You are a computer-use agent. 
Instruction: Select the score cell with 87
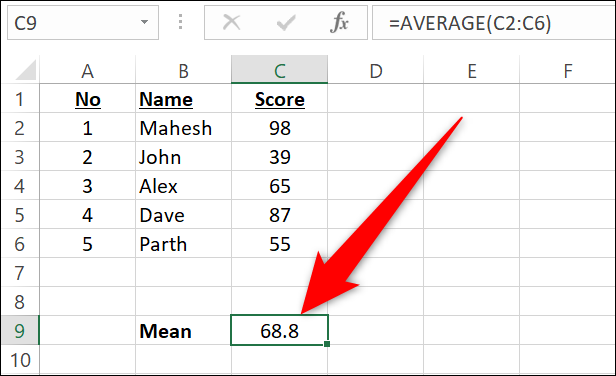click(279, 215)
